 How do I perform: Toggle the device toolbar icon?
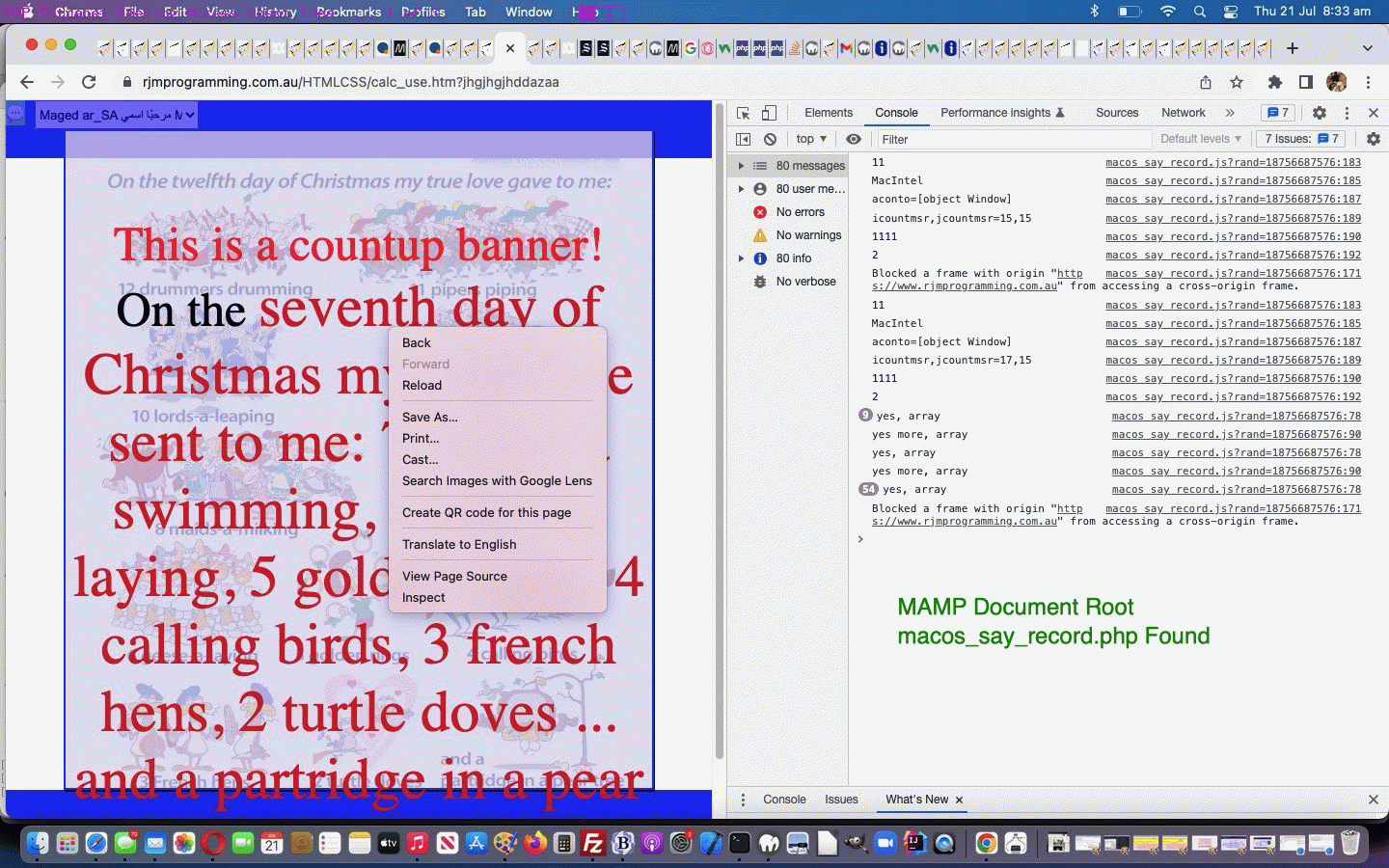[769, 113]
